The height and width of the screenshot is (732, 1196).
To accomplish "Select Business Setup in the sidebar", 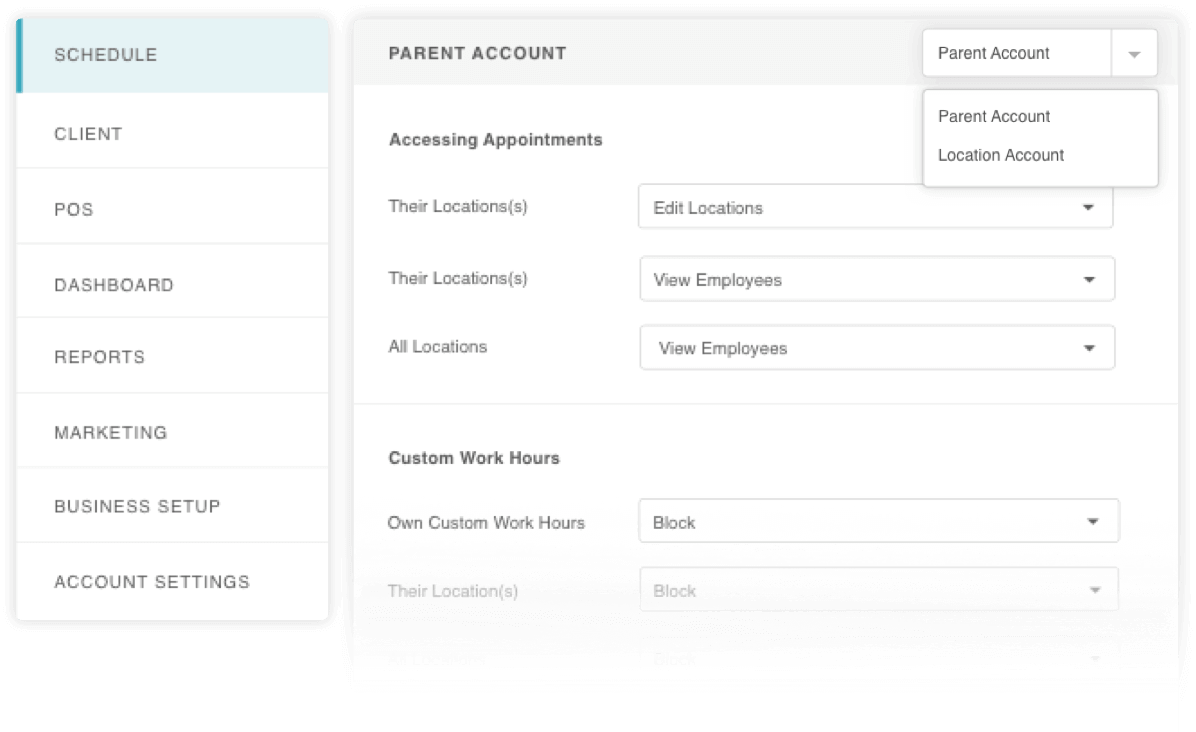I will (x=172, y=506).
